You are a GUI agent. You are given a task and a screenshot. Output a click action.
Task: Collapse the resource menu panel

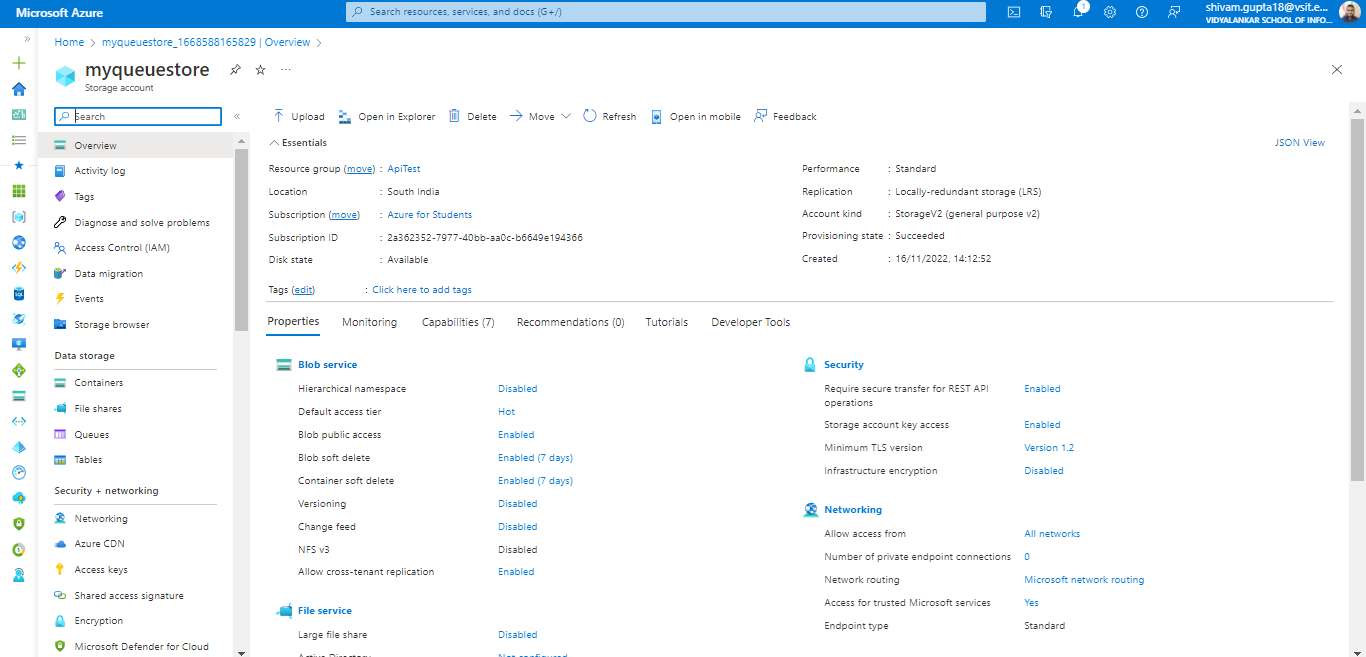click(x=237, y=117)
